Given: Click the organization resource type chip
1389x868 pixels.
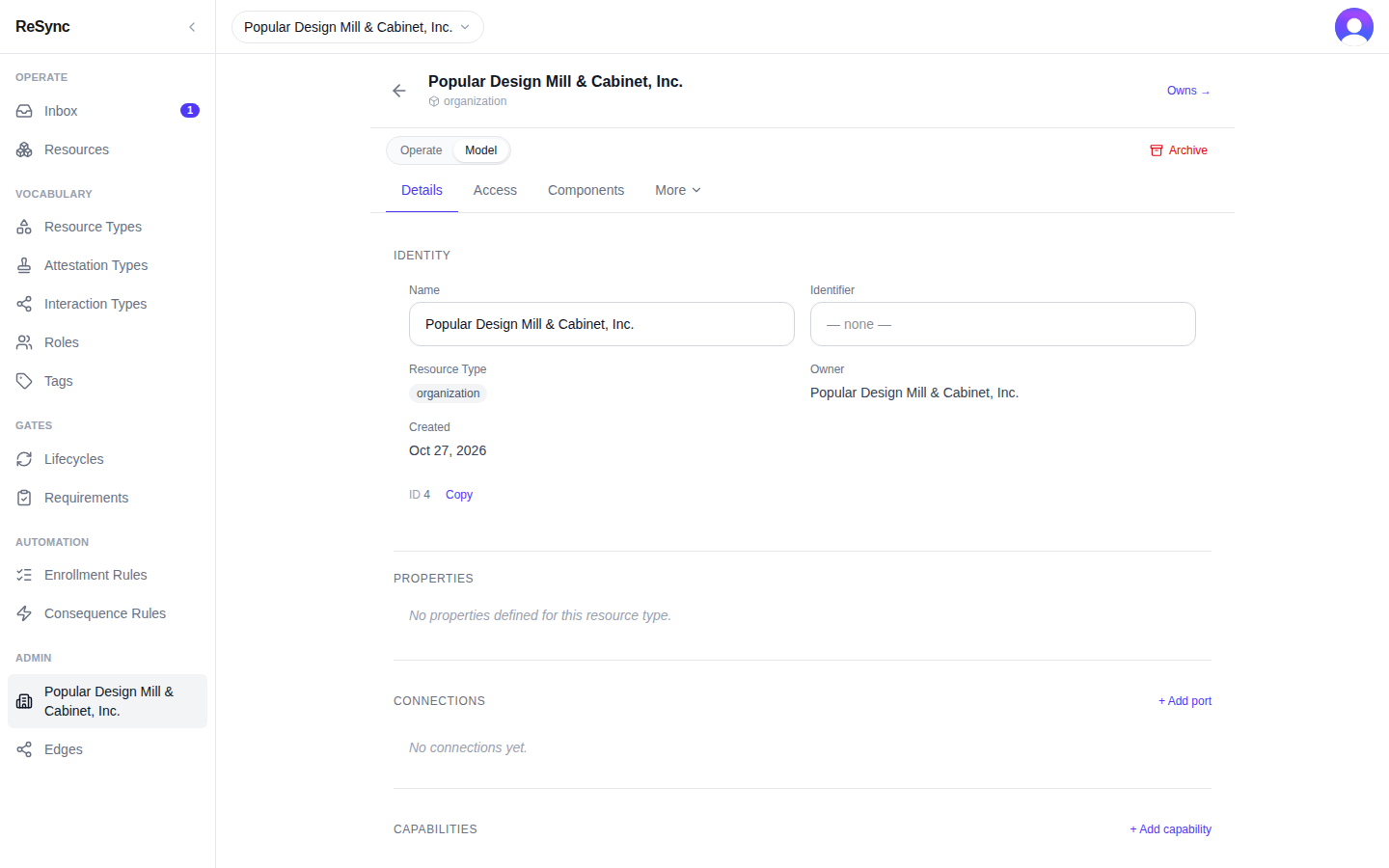Looking at the screenshot, I should tap(448, 393).
